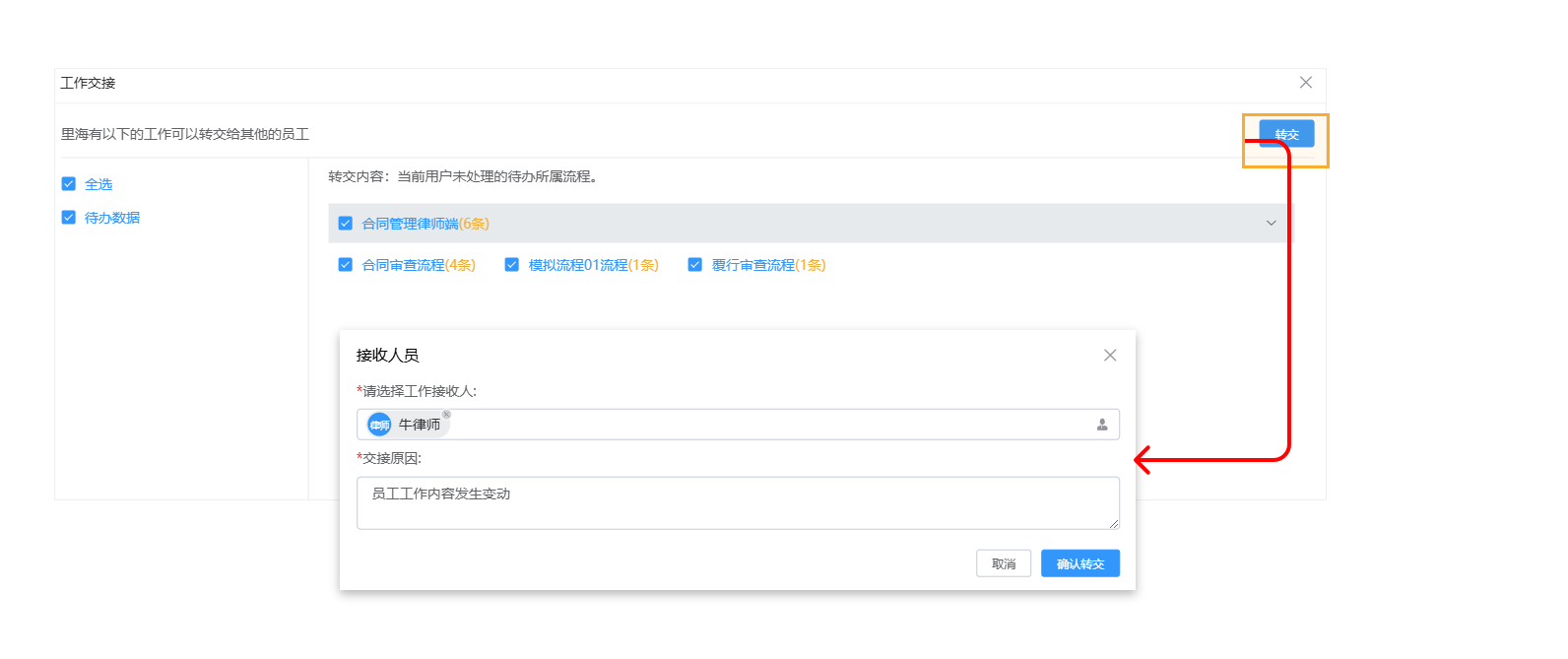Screen dimensions: 1568x659
Task: Close the 接收人员 popup
Action: tap(1110, 356)
